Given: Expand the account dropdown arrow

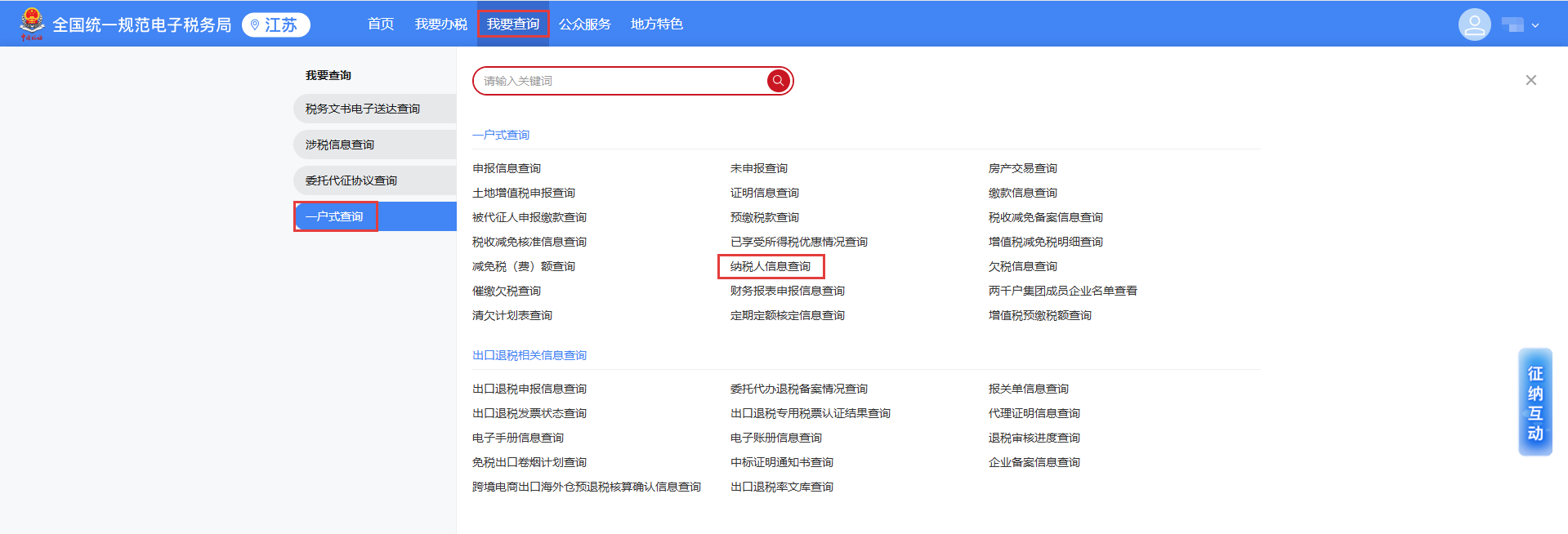Looking at the screenshot, I should [x=1535, y=25].
